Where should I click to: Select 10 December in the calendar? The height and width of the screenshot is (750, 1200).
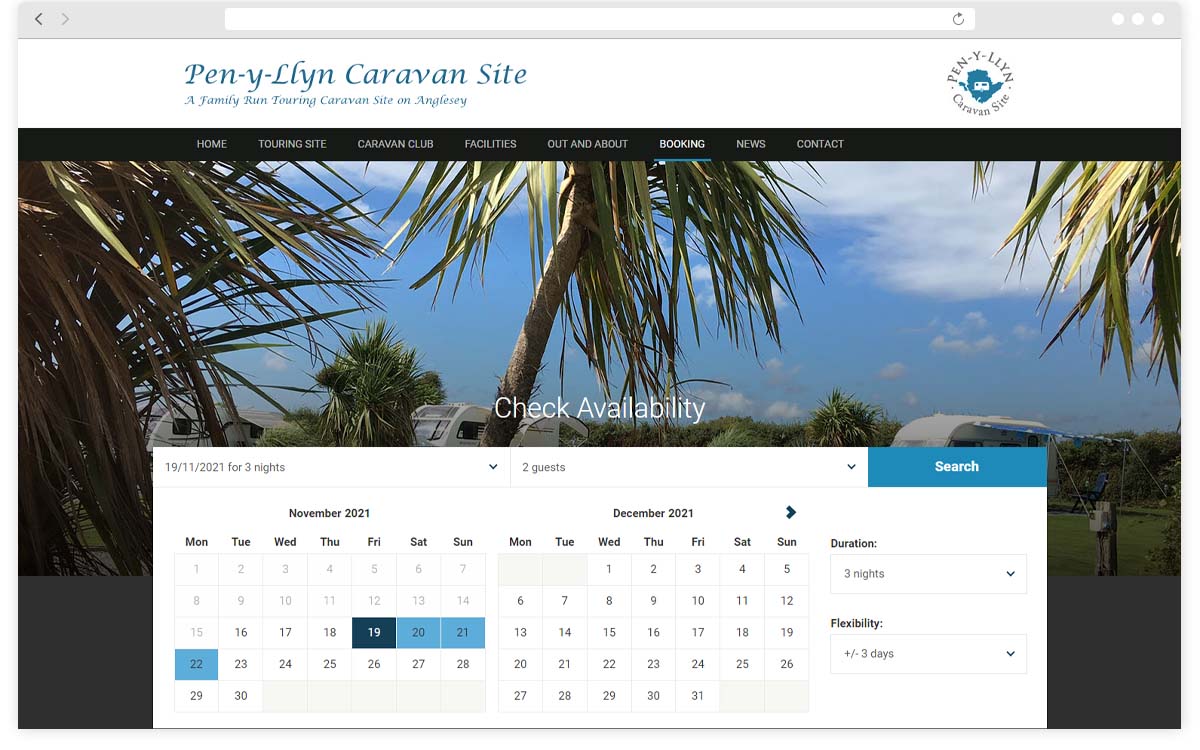tap(698, 601)
